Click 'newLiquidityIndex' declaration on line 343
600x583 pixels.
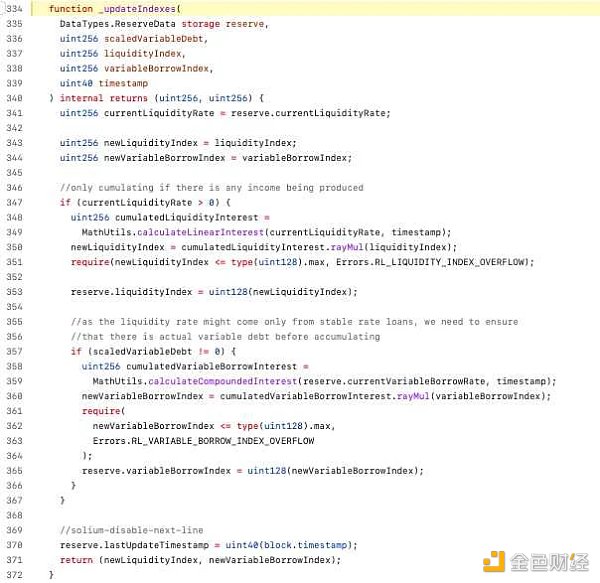pyautogui.click(x=151, y=143)
